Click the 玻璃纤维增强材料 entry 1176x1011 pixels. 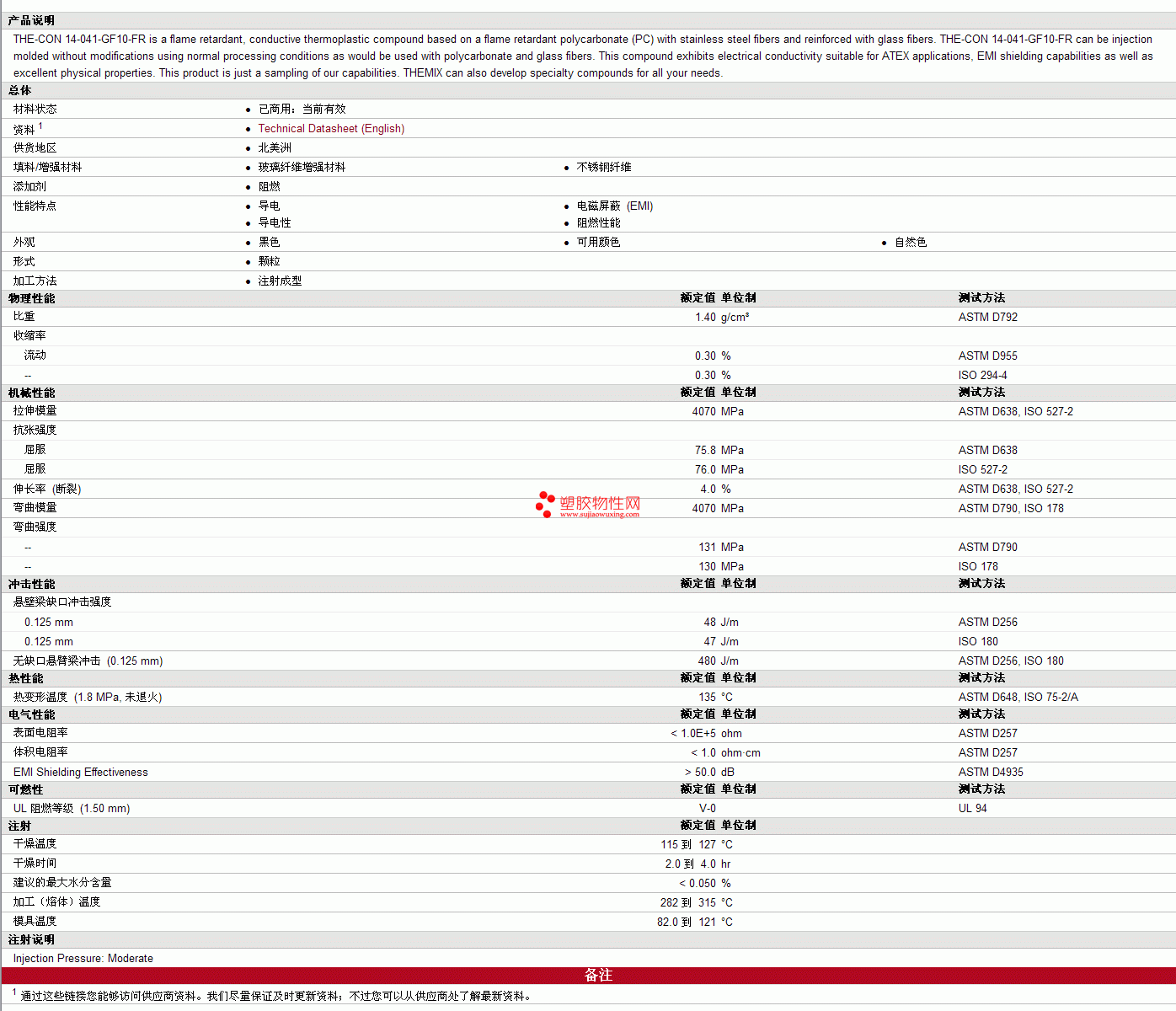302,168
